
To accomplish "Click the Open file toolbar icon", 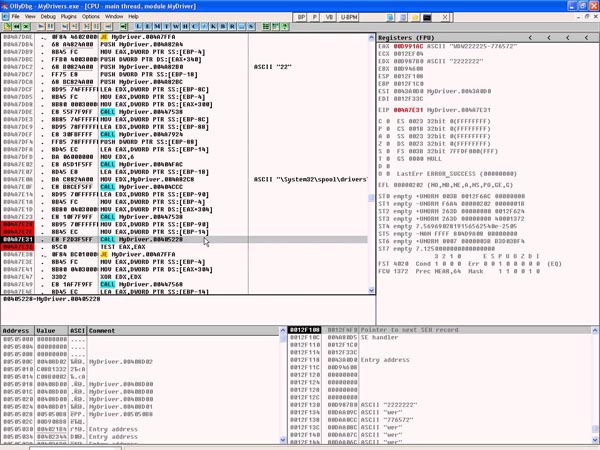I will pos(6,27).
